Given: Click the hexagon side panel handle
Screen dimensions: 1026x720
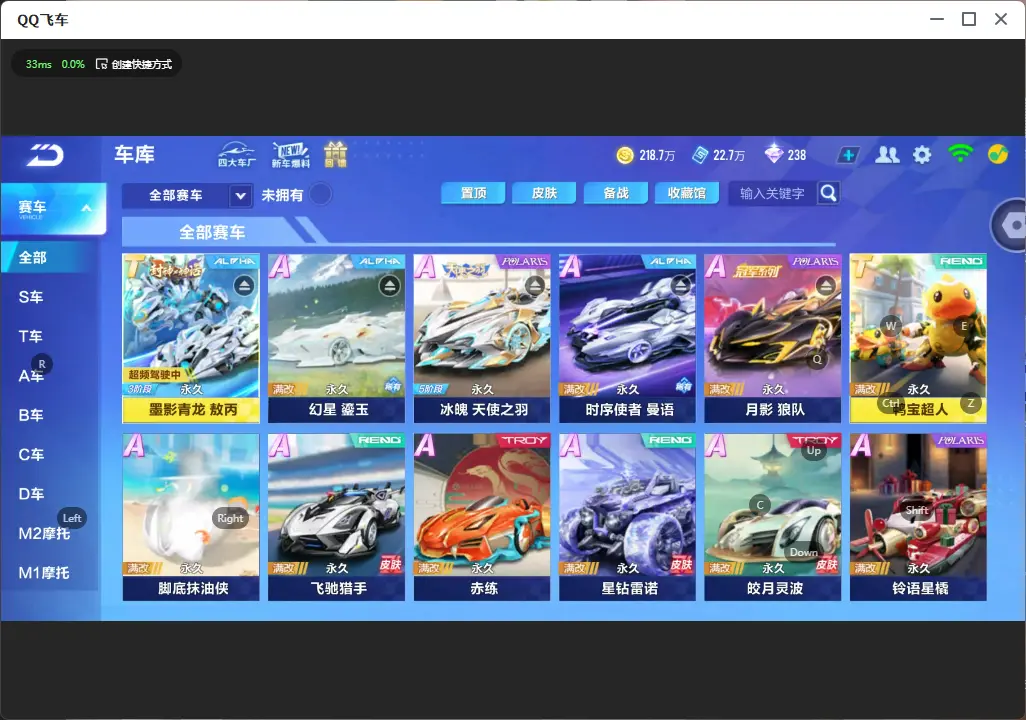Looking at the screenshot, I should click(x=1011, y=225).
